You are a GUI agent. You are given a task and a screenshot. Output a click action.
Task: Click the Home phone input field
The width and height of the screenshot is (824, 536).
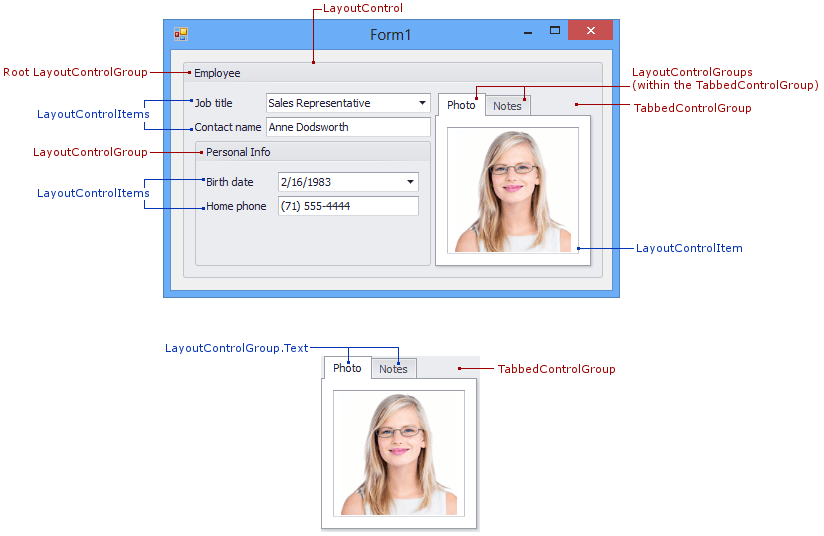point(348,206)
